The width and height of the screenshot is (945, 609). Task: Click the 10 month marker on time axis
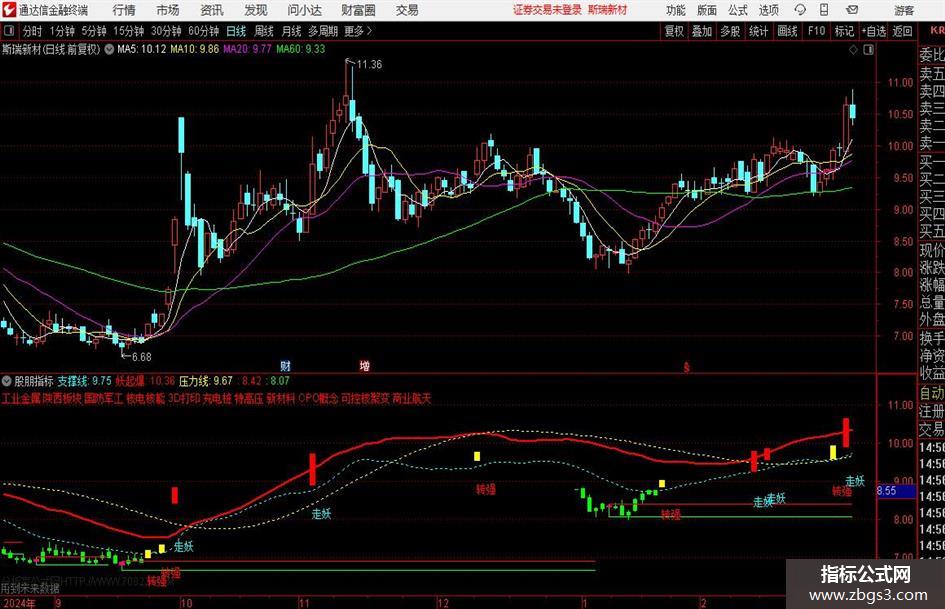[x=186, y=602]
